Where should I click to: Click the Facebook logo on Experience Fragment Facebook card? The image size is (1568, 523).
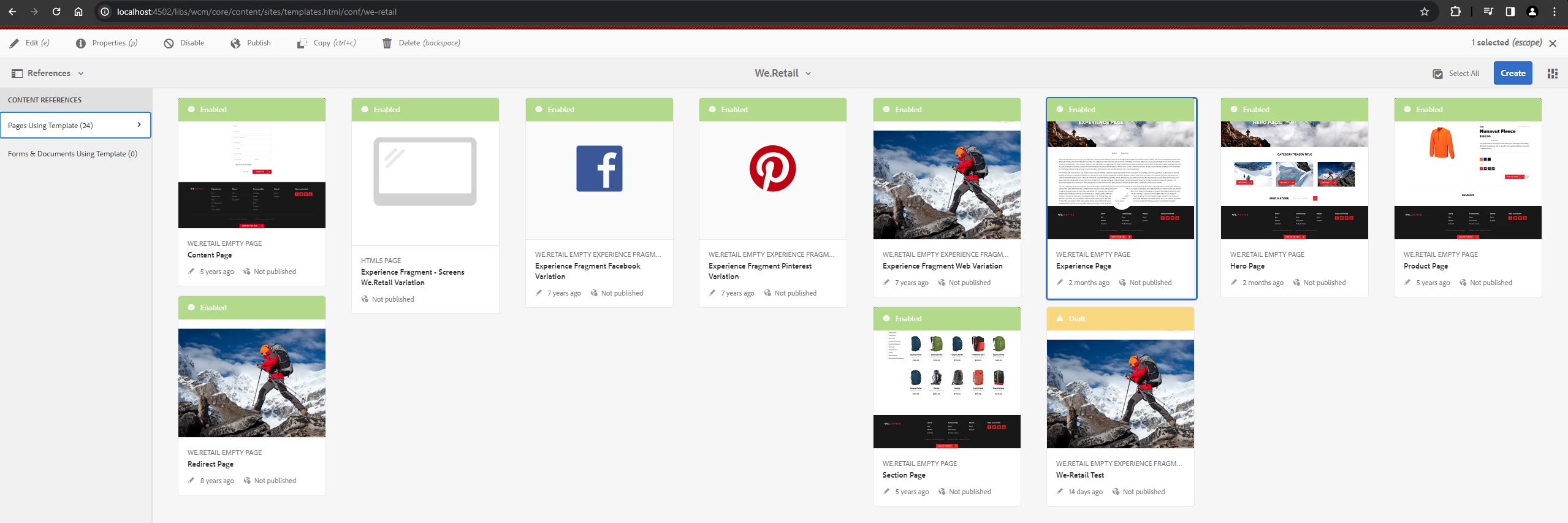point(599,169)
